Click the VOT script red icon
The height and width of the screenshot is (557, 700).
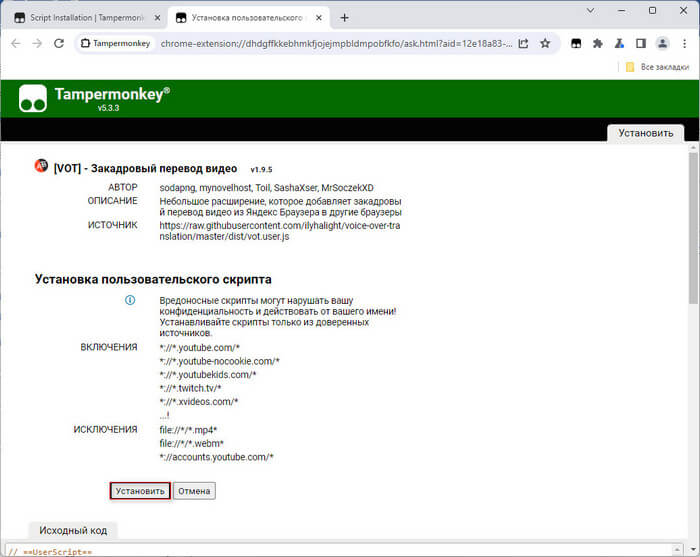pos(41,166)
